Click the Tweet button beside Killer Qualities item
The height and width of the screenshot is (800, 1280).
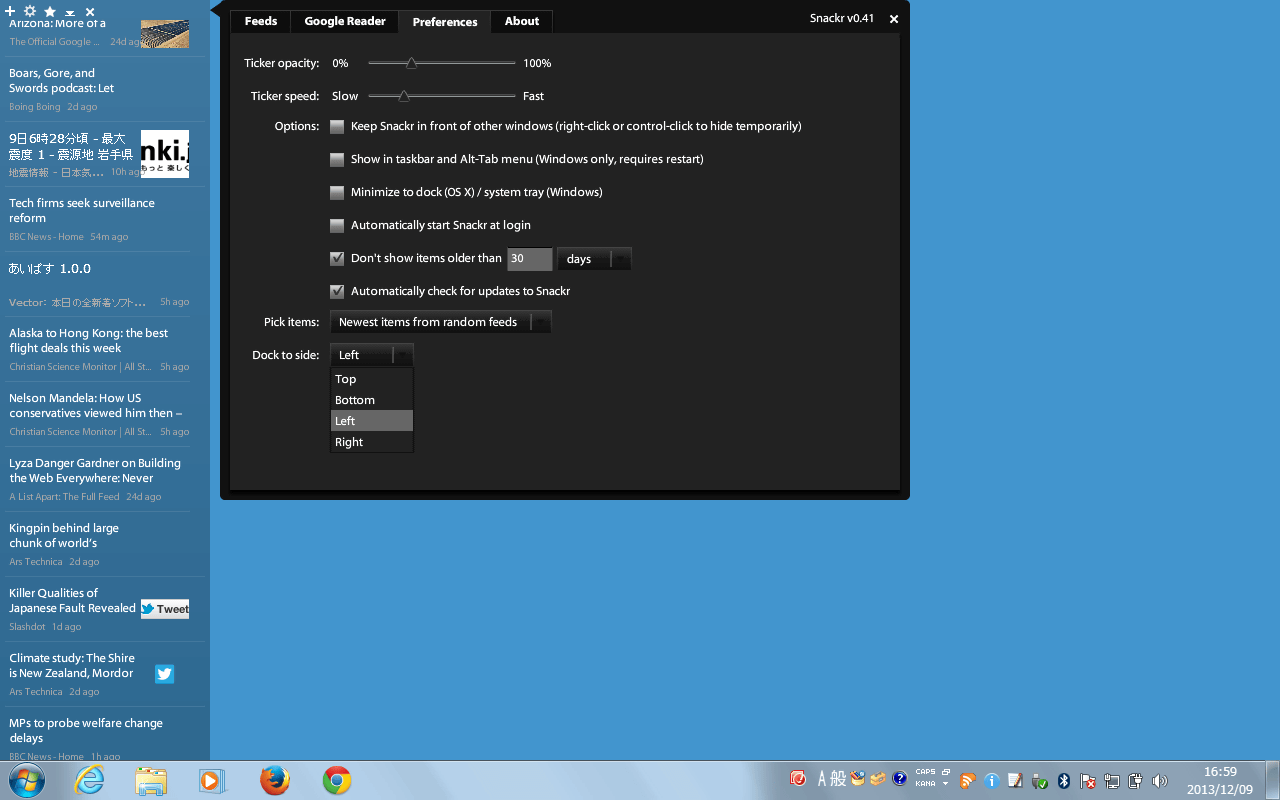[165, 609]
